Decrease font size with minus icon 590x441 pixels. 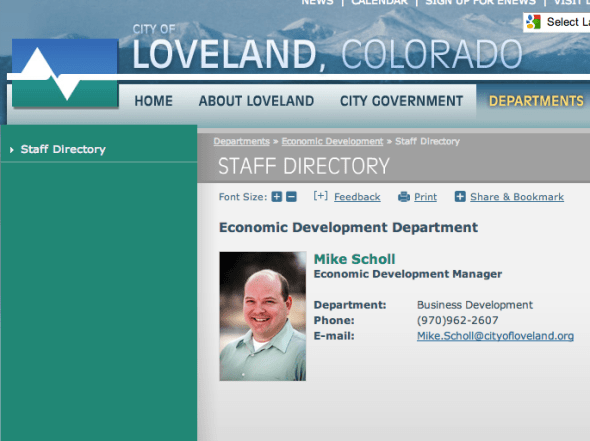(291, 197)
